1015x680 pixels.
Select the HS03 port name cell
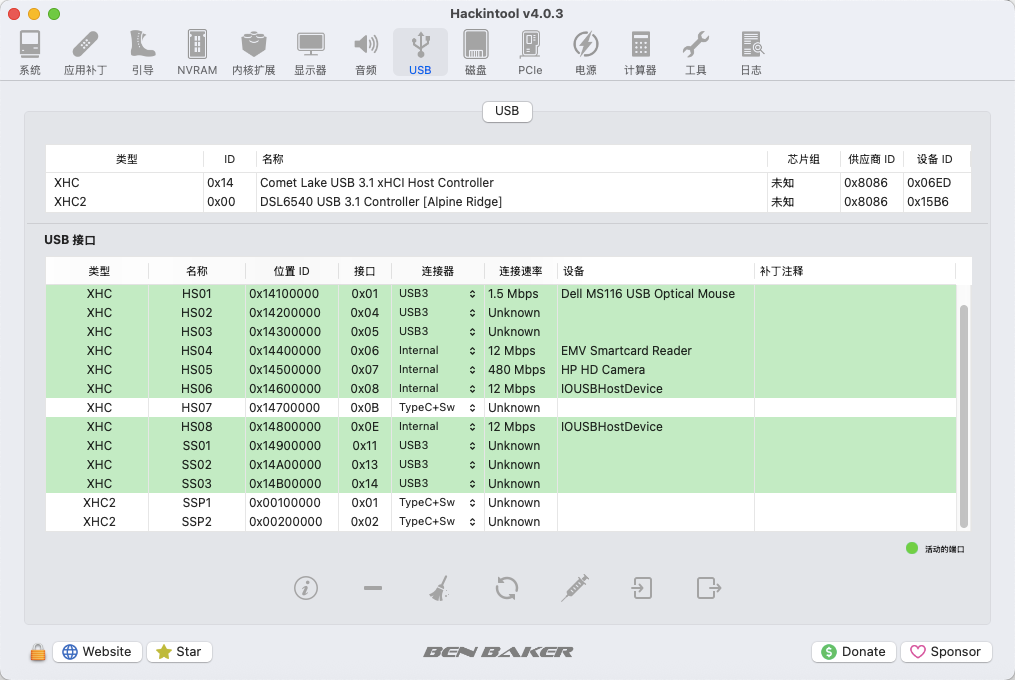(197, 332)
